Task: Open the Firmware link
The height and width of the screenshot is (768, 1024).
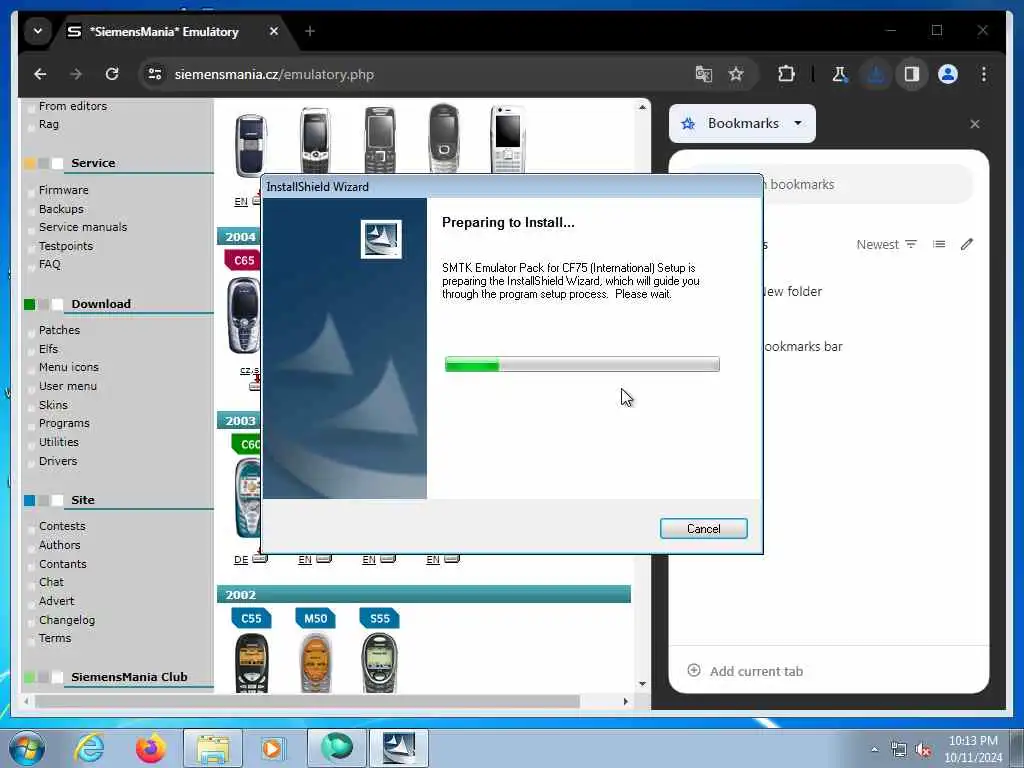Action: click(x=63, y=190)
